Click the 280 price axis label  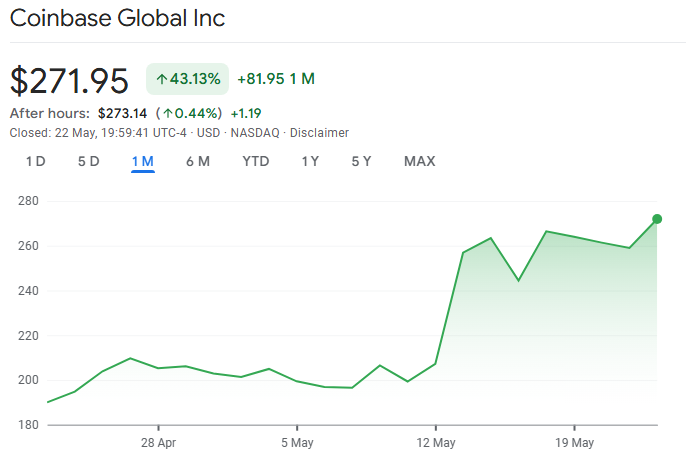click(27, 201)
